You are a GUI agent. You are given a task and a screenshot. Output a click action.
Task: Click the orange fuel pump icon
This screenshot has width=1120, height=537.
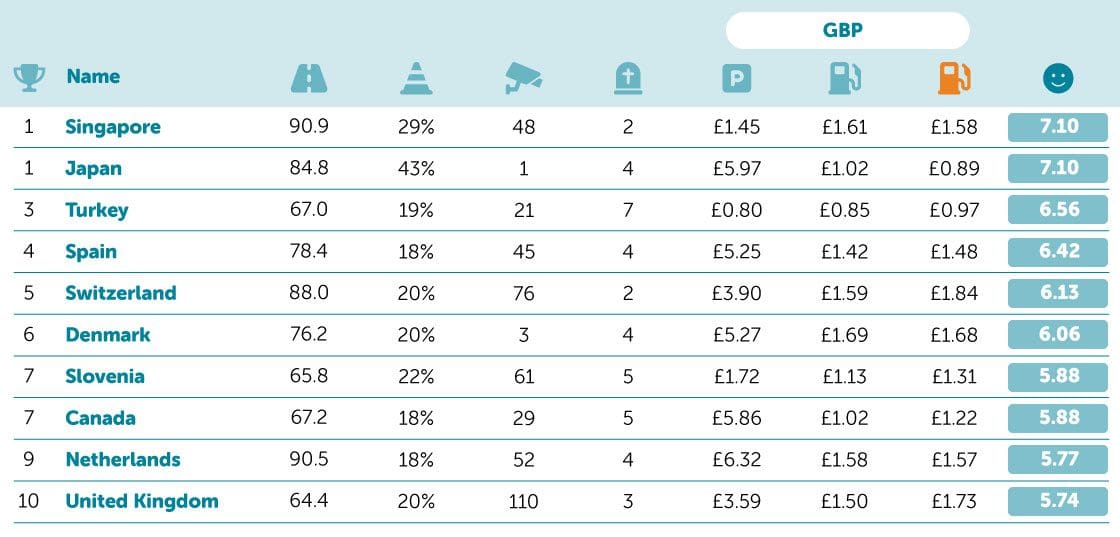pyautogui.click(x=954, y=78)
